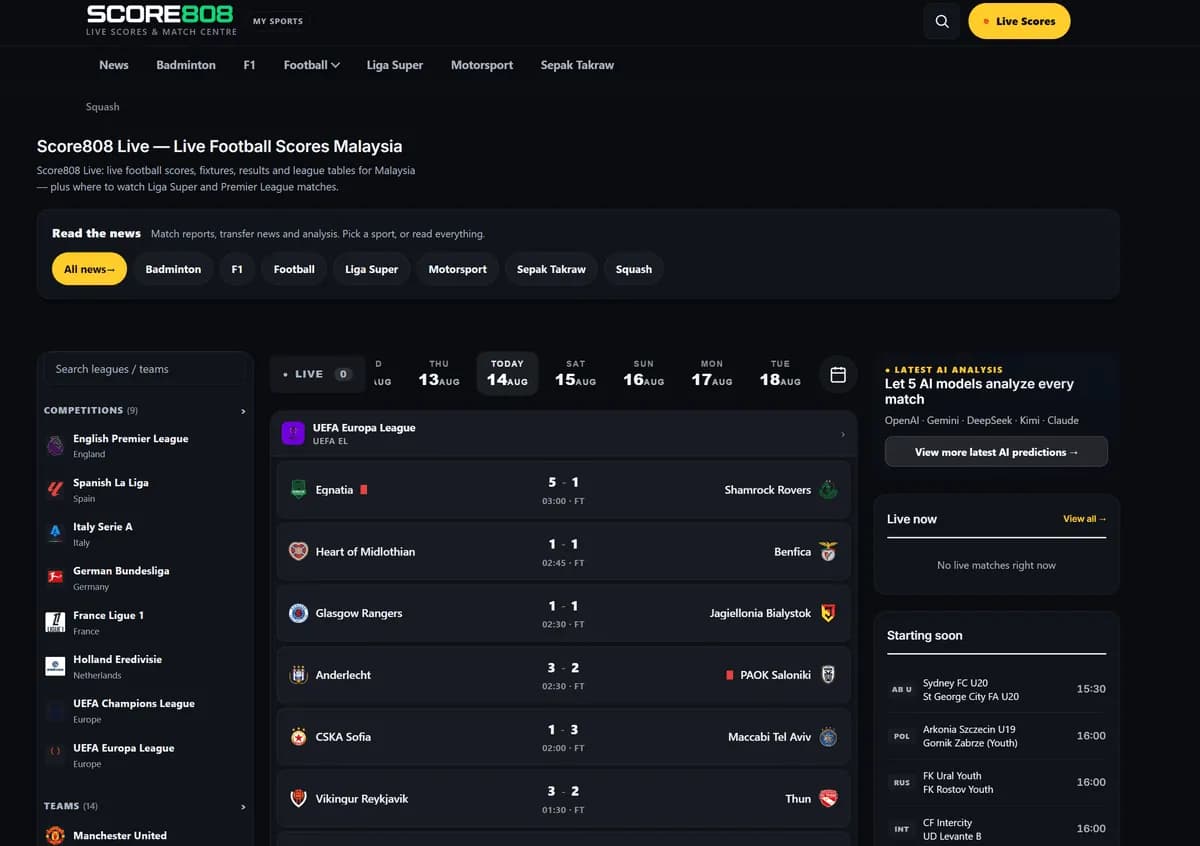The image size is (1200, 846).
Task: Click the purple UEFA Europa League header icon
Action: pos(293,433)
